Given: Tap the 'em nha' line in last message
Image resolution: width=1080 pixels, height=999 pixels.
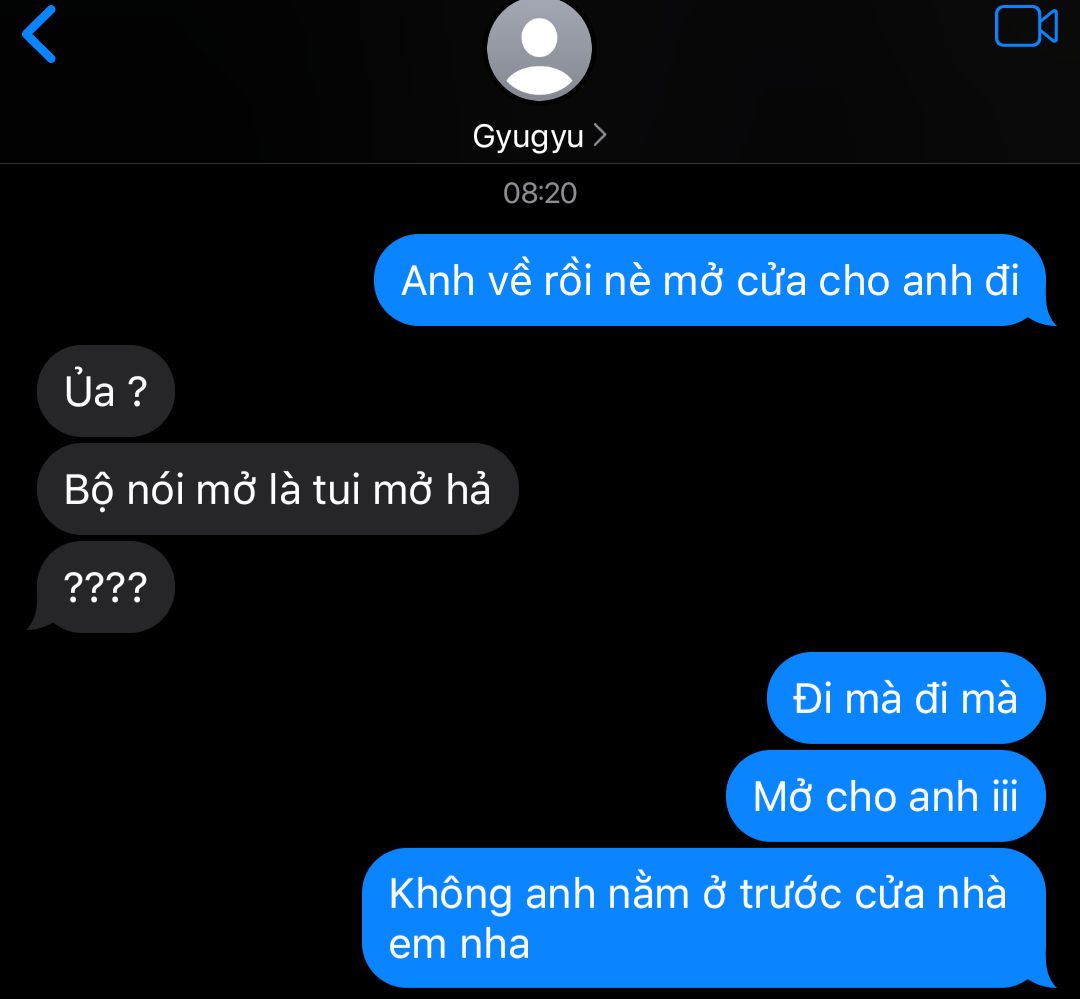Looking at the screenshot, I should point(459,943).
